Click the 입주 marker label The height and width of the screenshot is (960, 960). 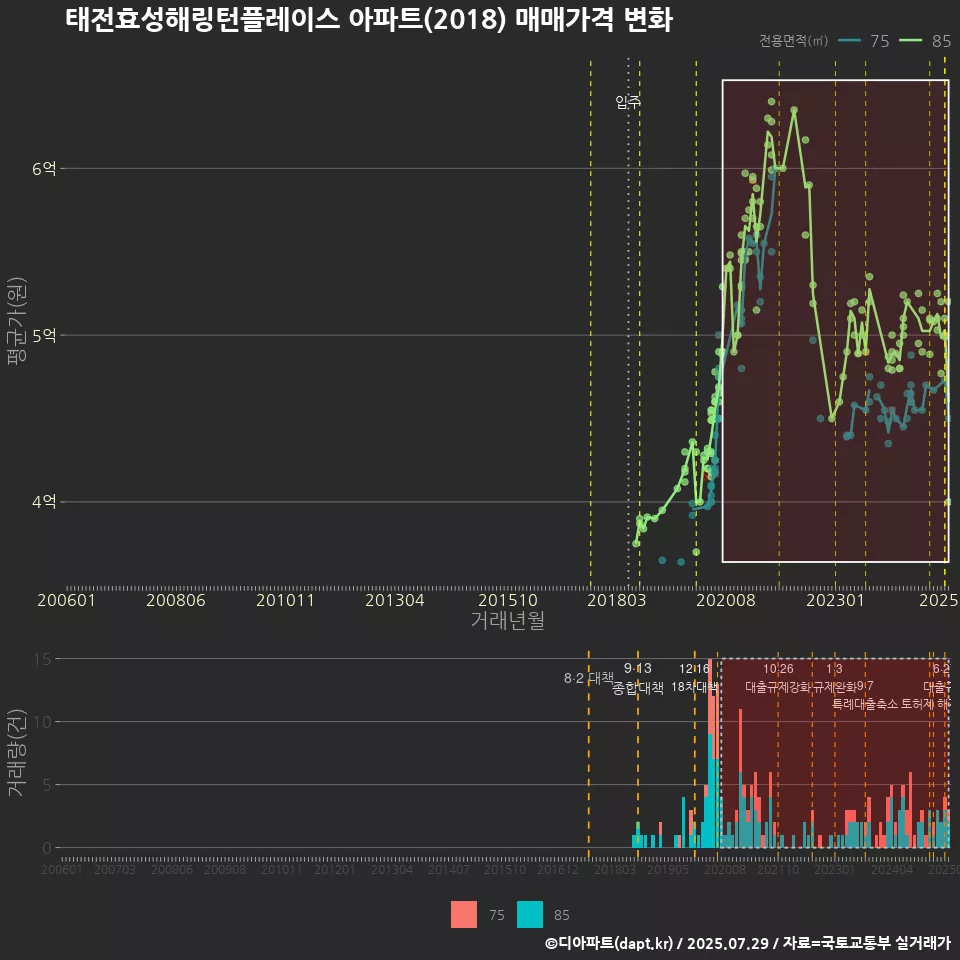628,102
